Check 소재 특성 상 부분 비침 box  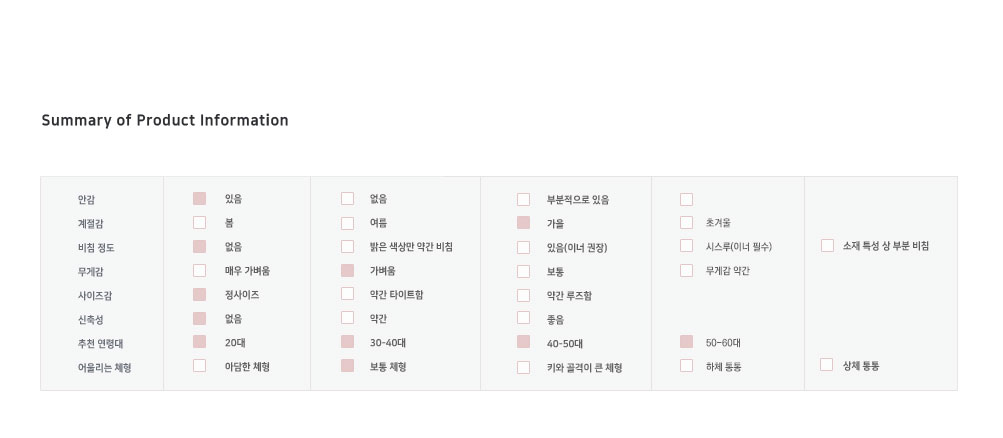click(x=827, y=246)
